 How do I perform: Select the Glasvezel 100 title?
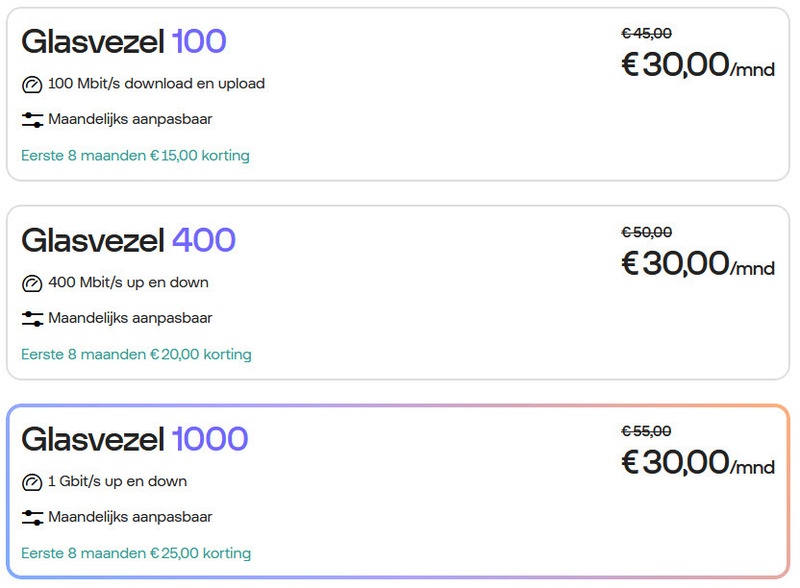click(x=124, y=41)
